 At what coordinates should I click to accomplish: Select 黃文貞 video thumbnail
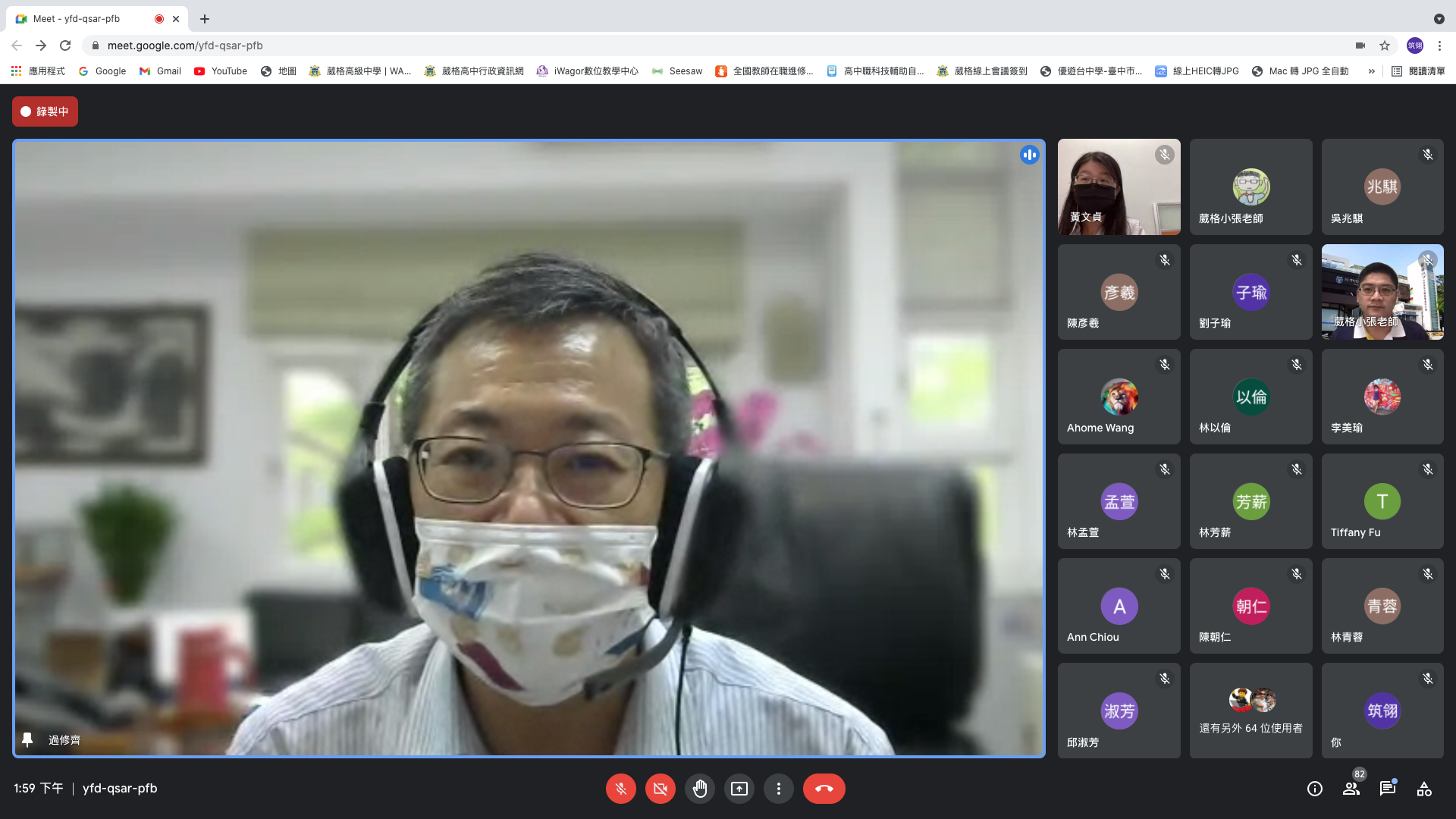click(x=1119, y=187)
